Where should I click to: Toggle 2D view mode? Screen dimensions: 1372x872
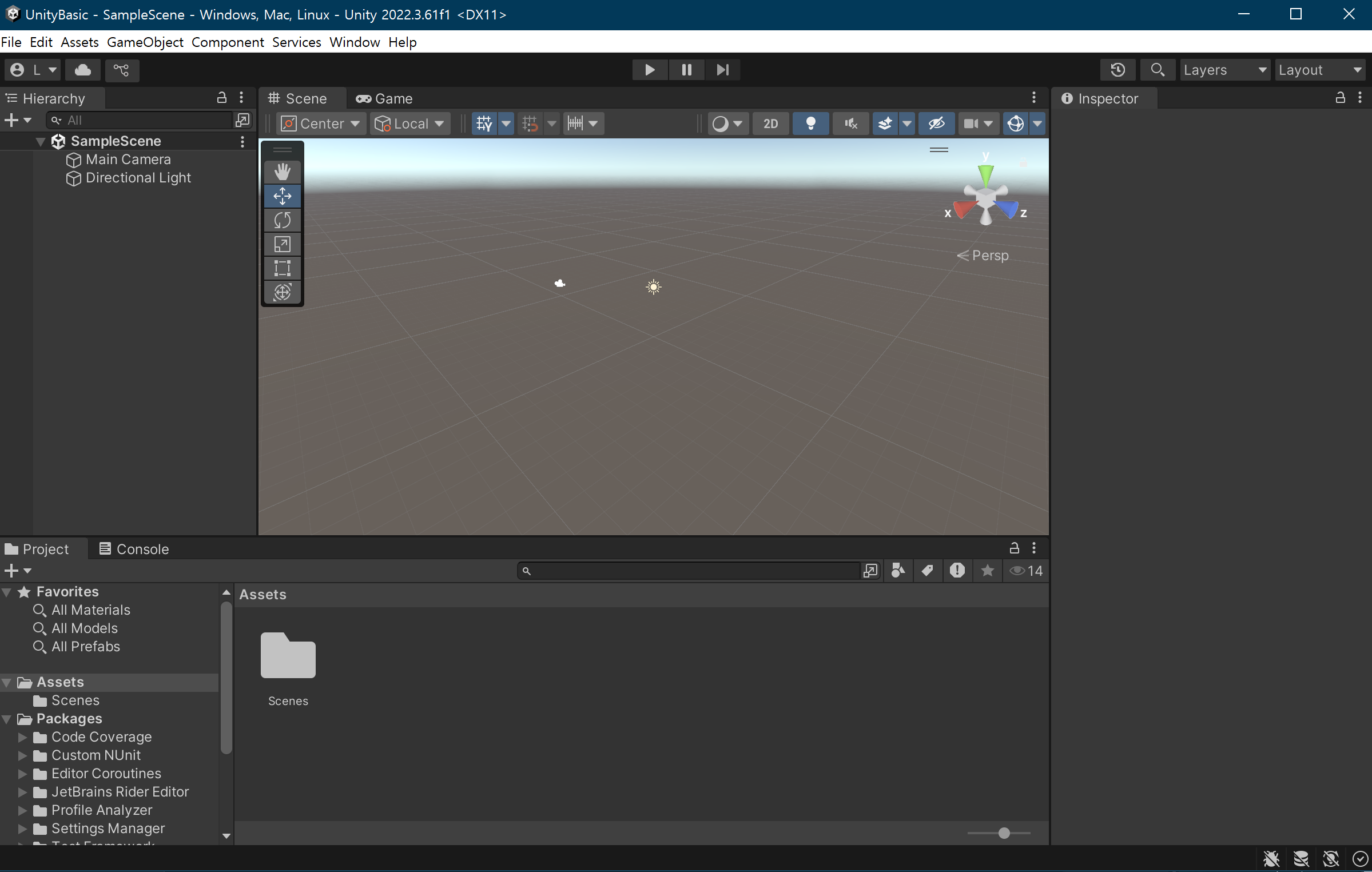coord(770,124)
